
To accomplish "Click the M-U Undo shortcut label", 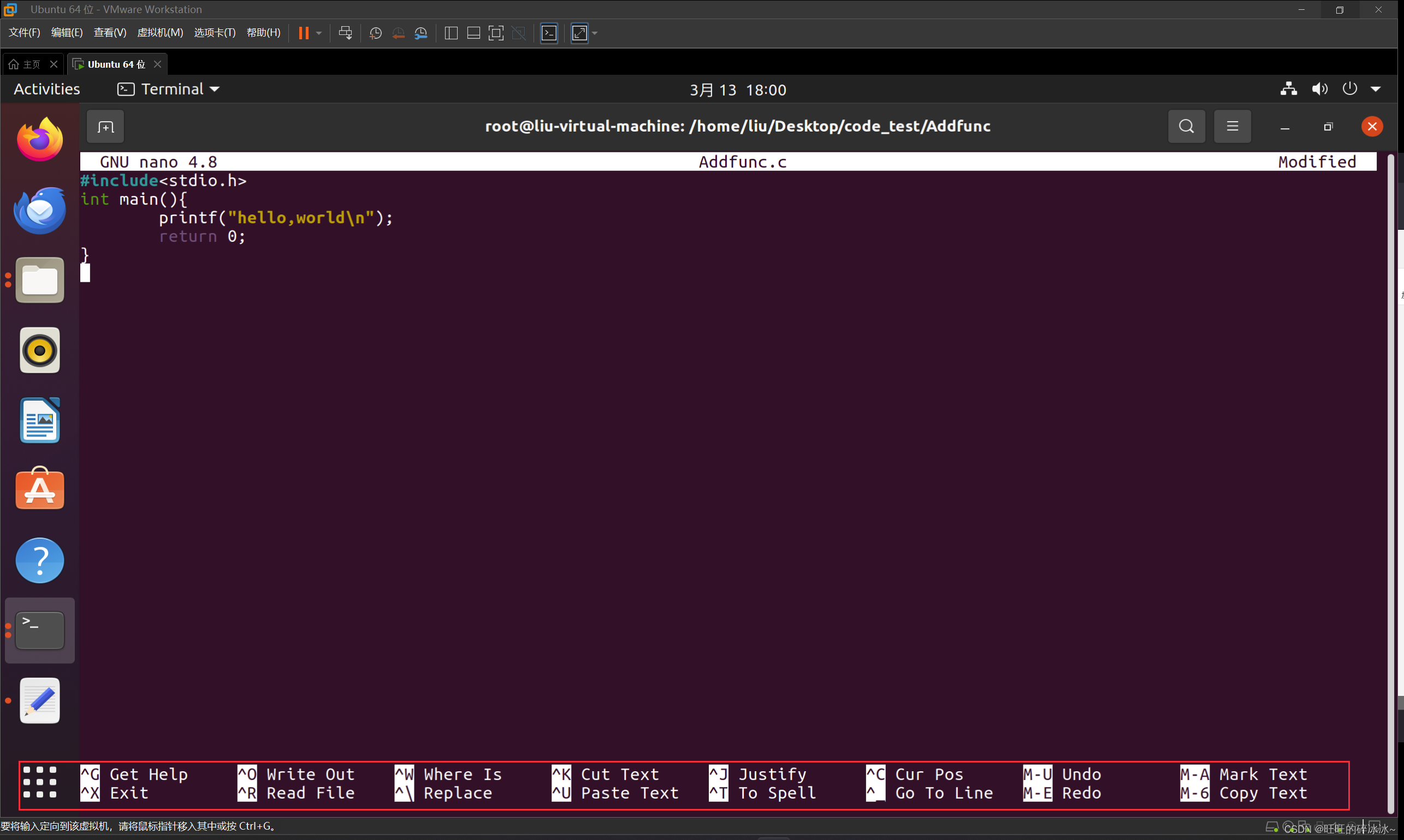I will (1062, 775).
